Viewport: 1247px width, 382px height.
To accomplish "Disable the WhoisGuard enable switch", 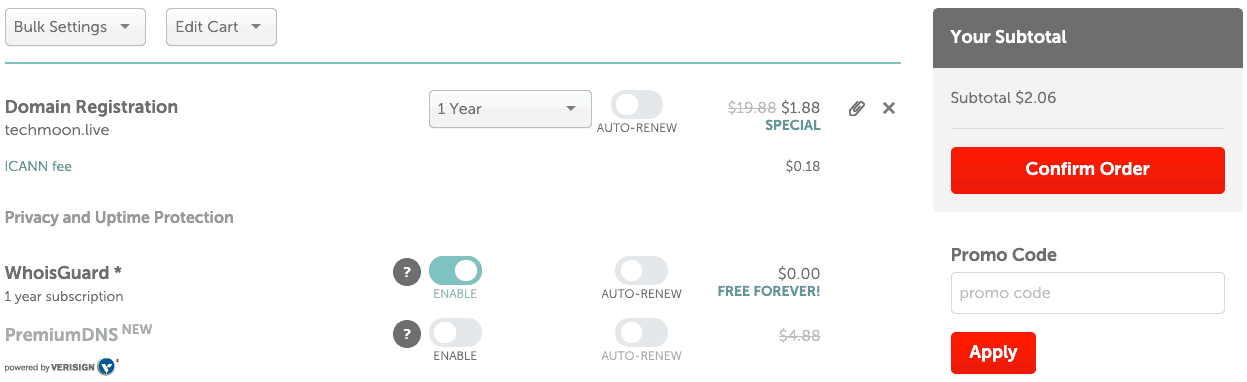I will click(x=455, y=271).
